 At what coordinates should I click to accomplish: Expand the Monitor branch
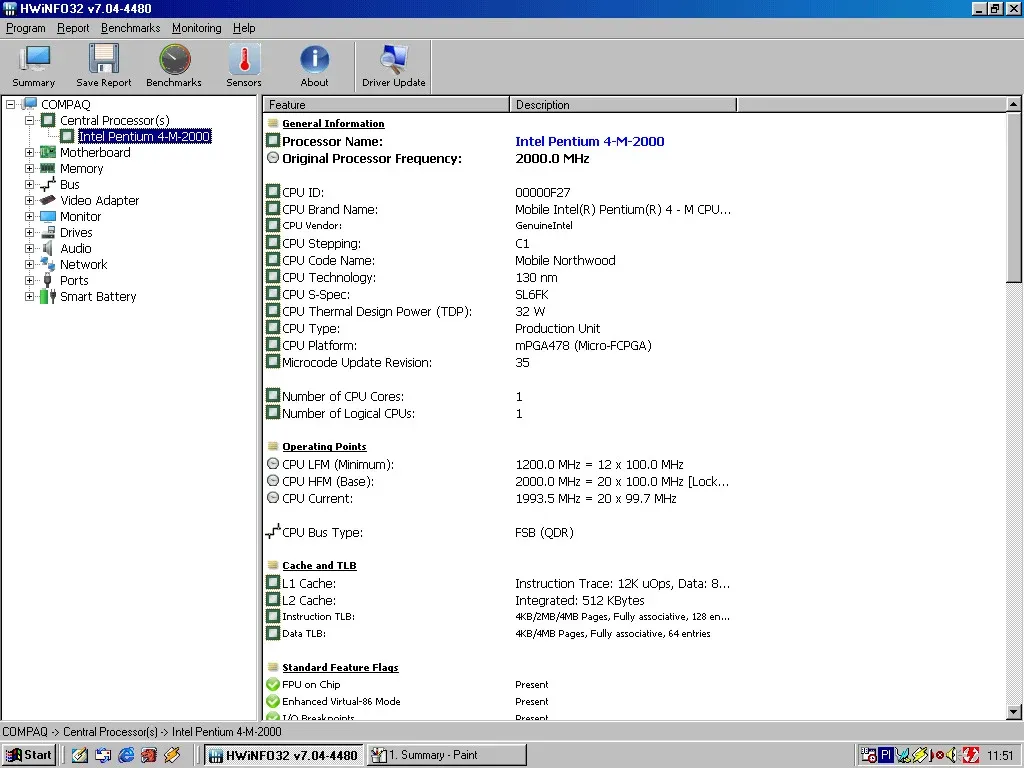29,216
